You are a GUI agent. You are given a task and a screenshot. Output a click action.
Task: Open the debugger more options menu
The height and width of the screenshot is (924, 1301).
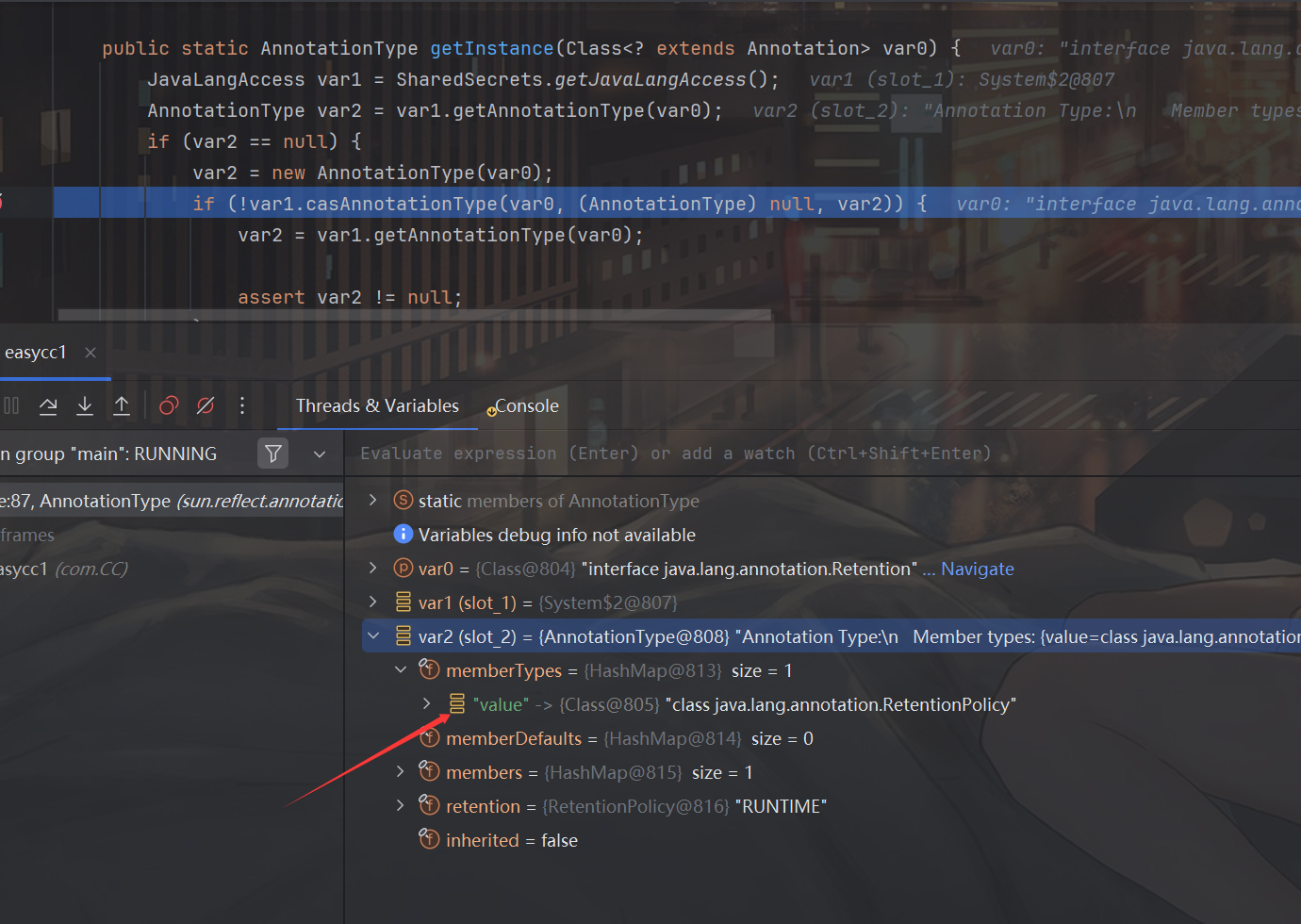click(242, 405)
